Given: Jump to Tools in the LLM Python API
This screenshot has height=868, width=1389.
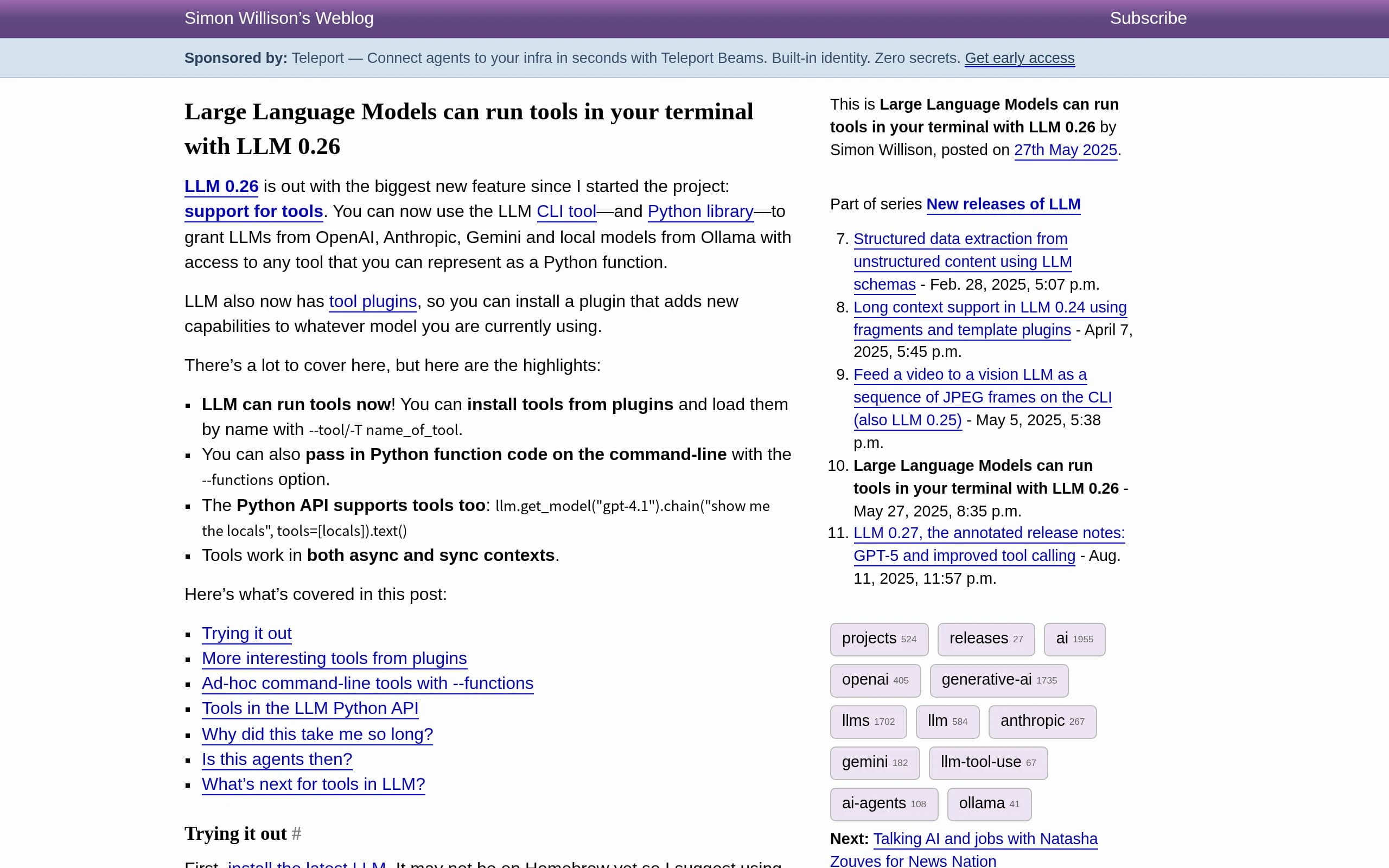Looking at the screenshot, I should coord(310,709).
